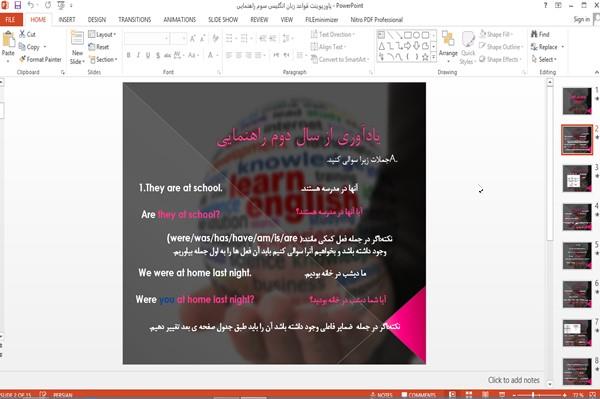Click the Save icon in quick access toolbar
This screenshot has width=600, height=399.
click(x=18, y=5)
